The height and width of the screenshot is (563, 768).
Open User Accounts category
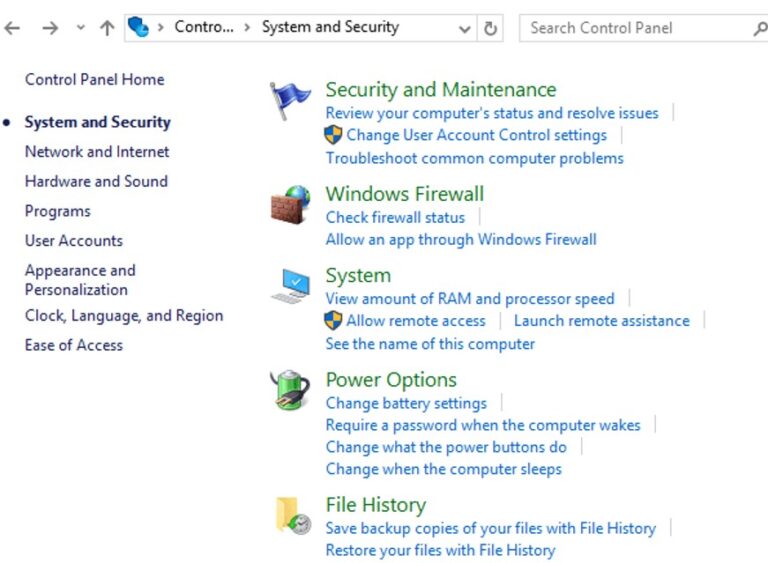click(x=74, y=241)
